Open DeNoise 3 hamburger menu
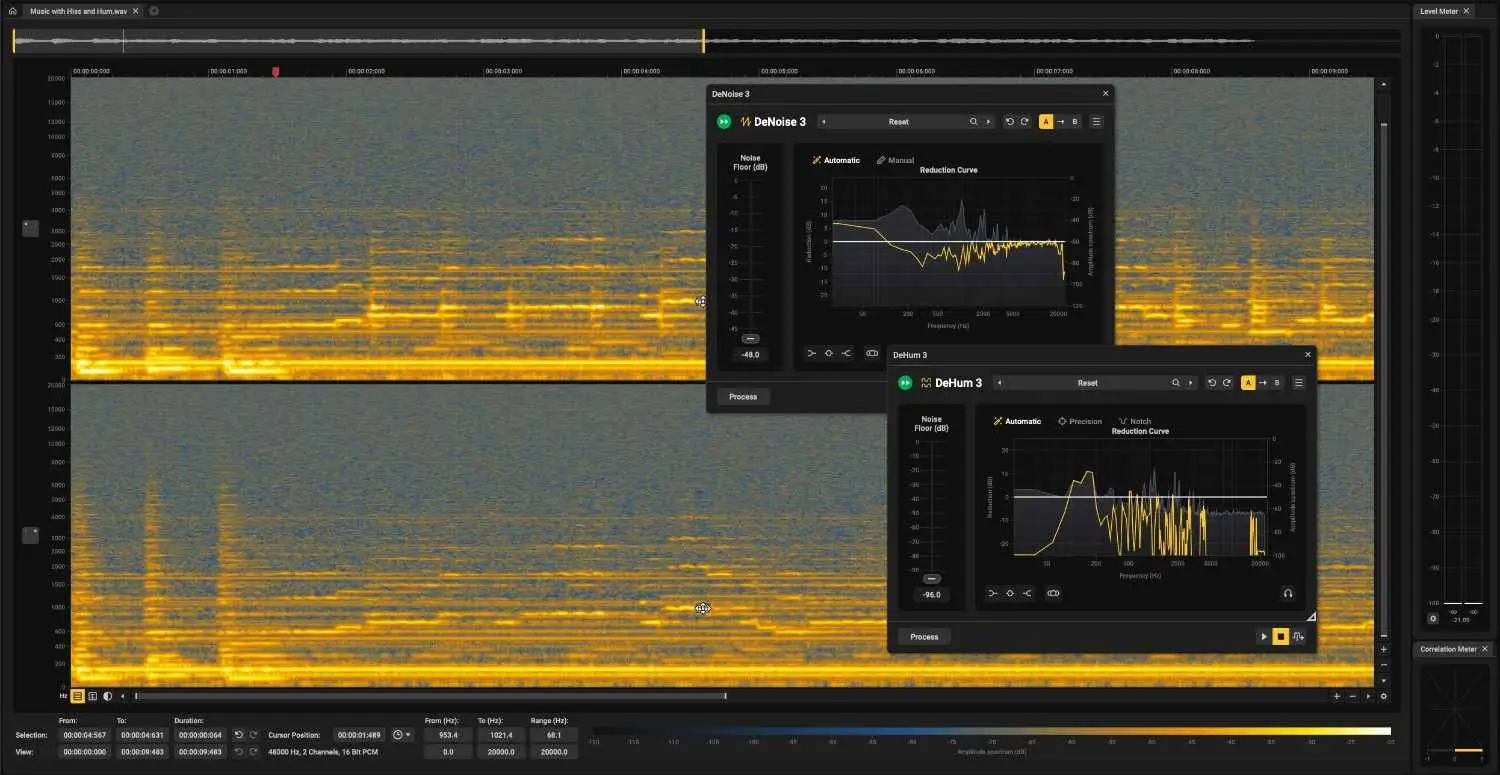 click(1097, 122)
